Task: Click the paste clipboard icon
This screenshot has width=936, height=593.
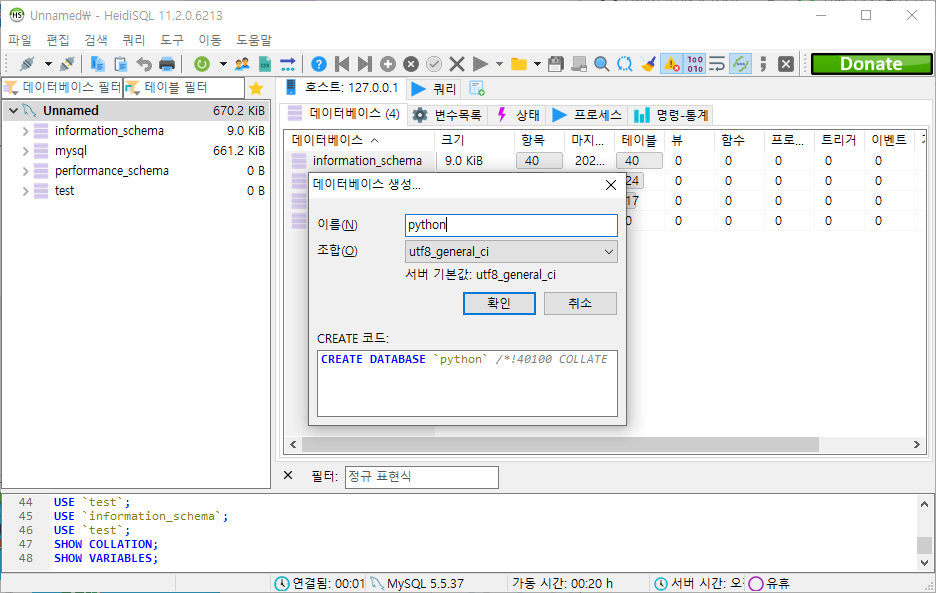Action: (121, 64)
